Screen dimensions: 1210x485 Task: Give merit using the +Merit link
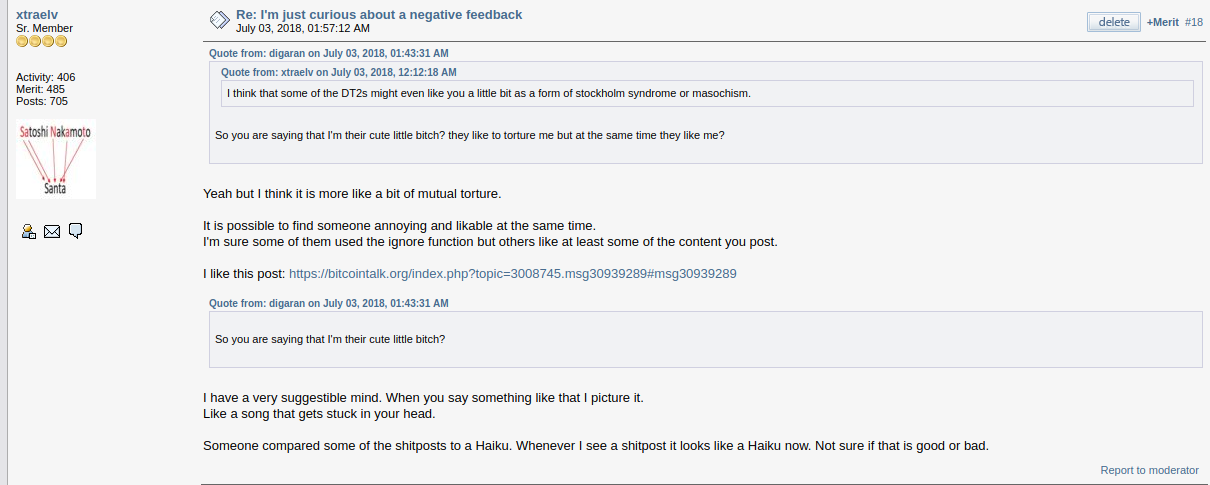click(x=1163, y=22)
